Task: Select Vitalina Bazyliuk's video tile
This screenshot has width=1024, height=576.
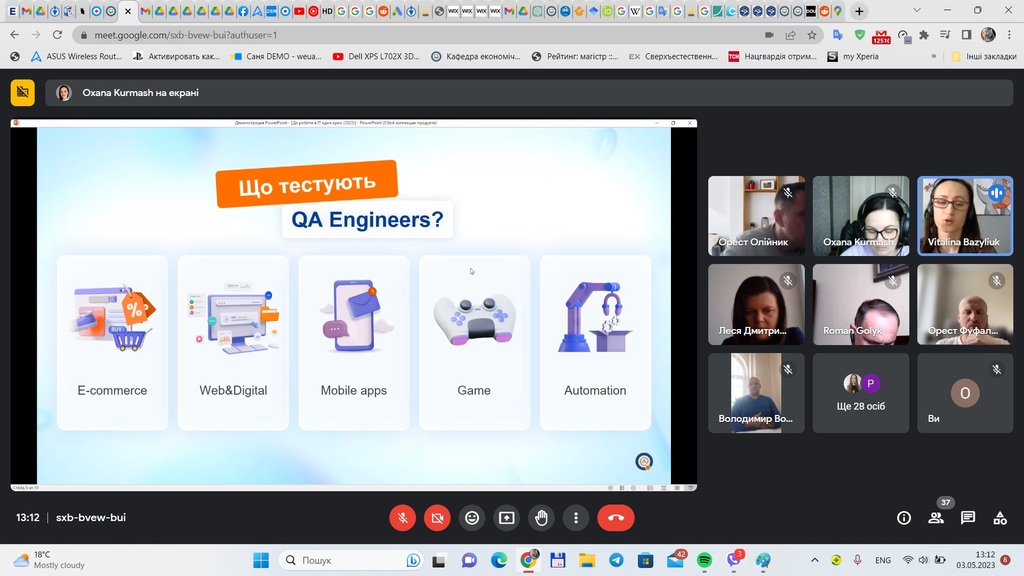Action: click(x=964, y=215)
